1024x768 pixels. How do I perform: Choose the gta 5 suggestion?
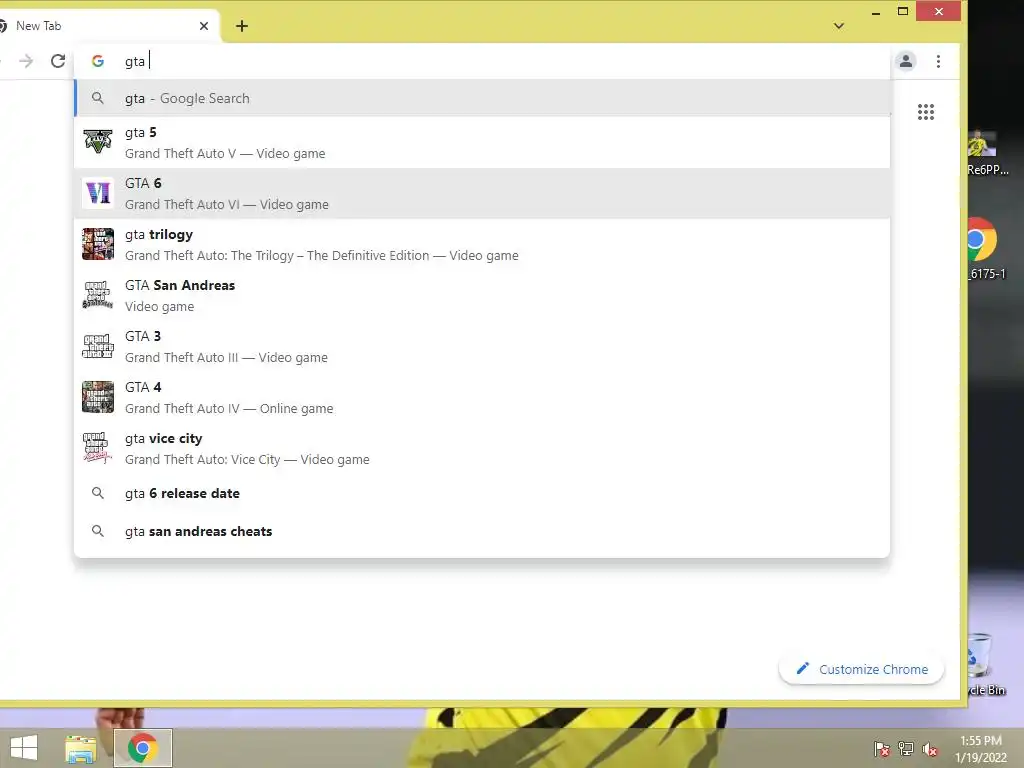[483, 142]
